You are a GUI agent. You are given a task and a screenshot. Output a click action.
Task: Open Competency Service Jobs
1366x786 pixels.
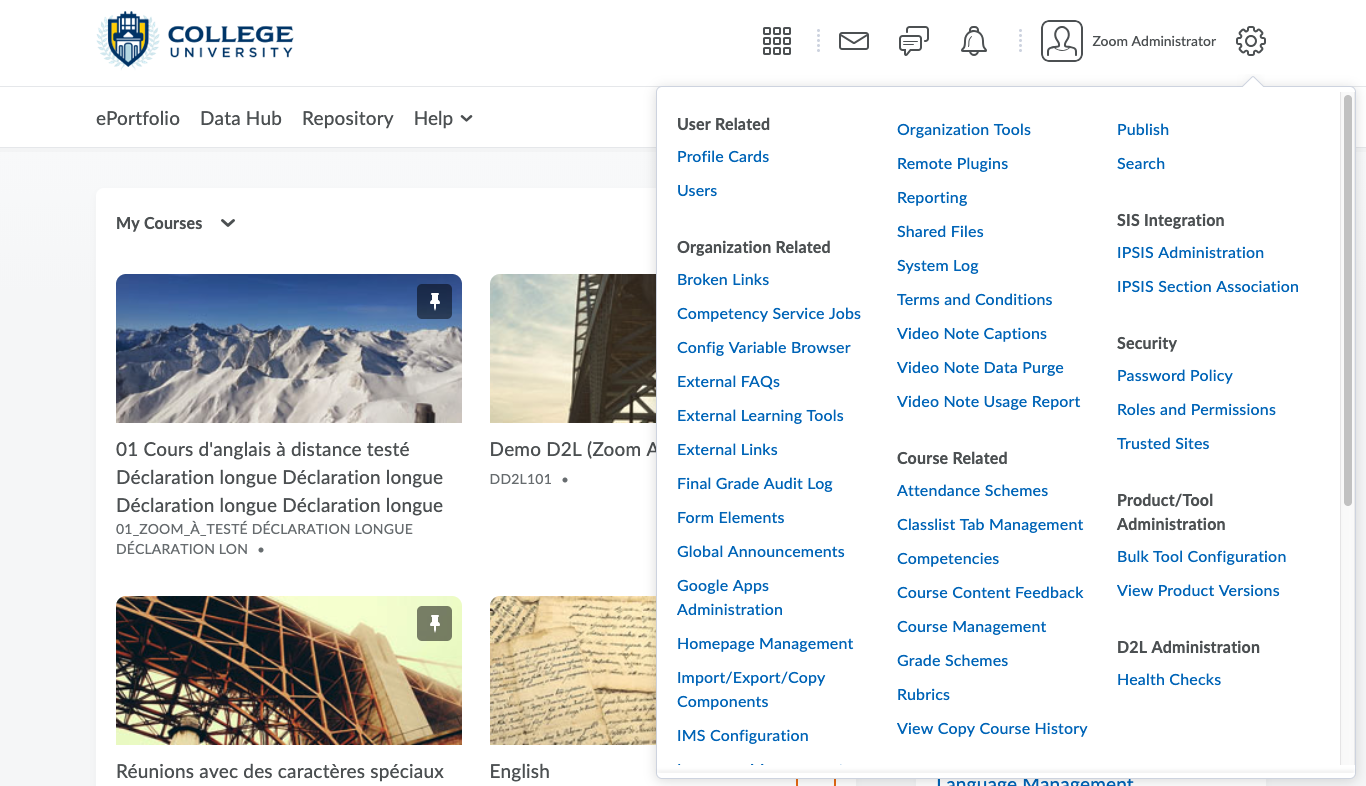point(769,314)
